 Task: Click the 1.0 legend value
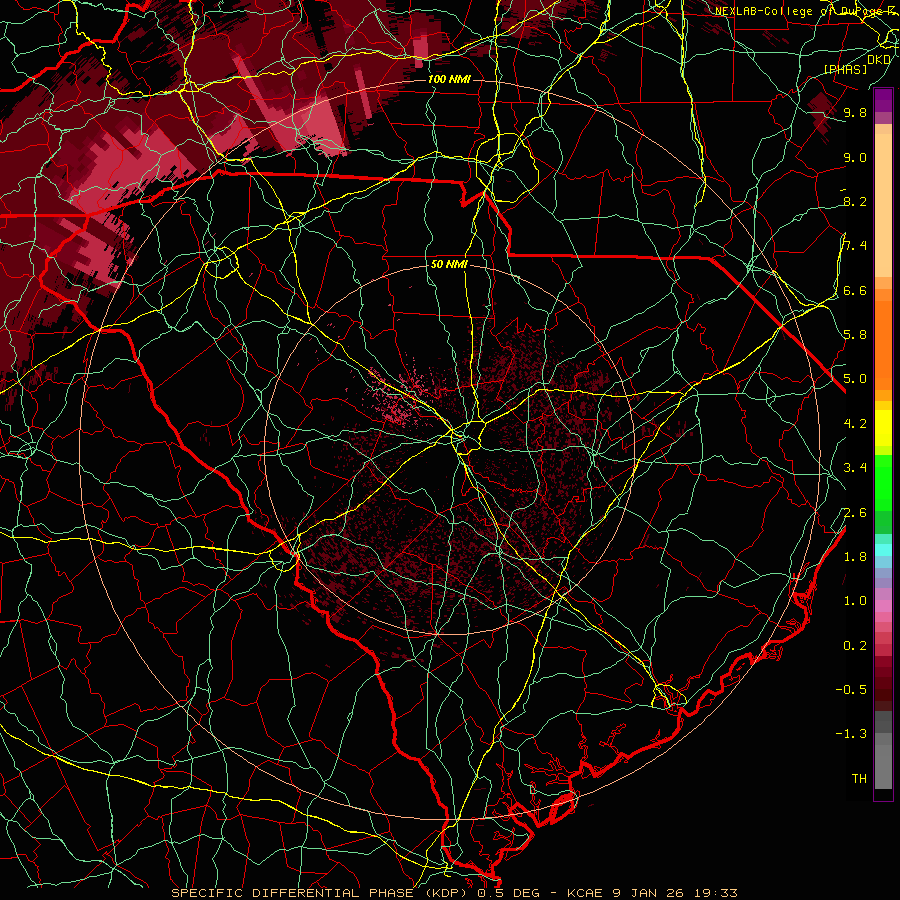(x=855, y=600)
